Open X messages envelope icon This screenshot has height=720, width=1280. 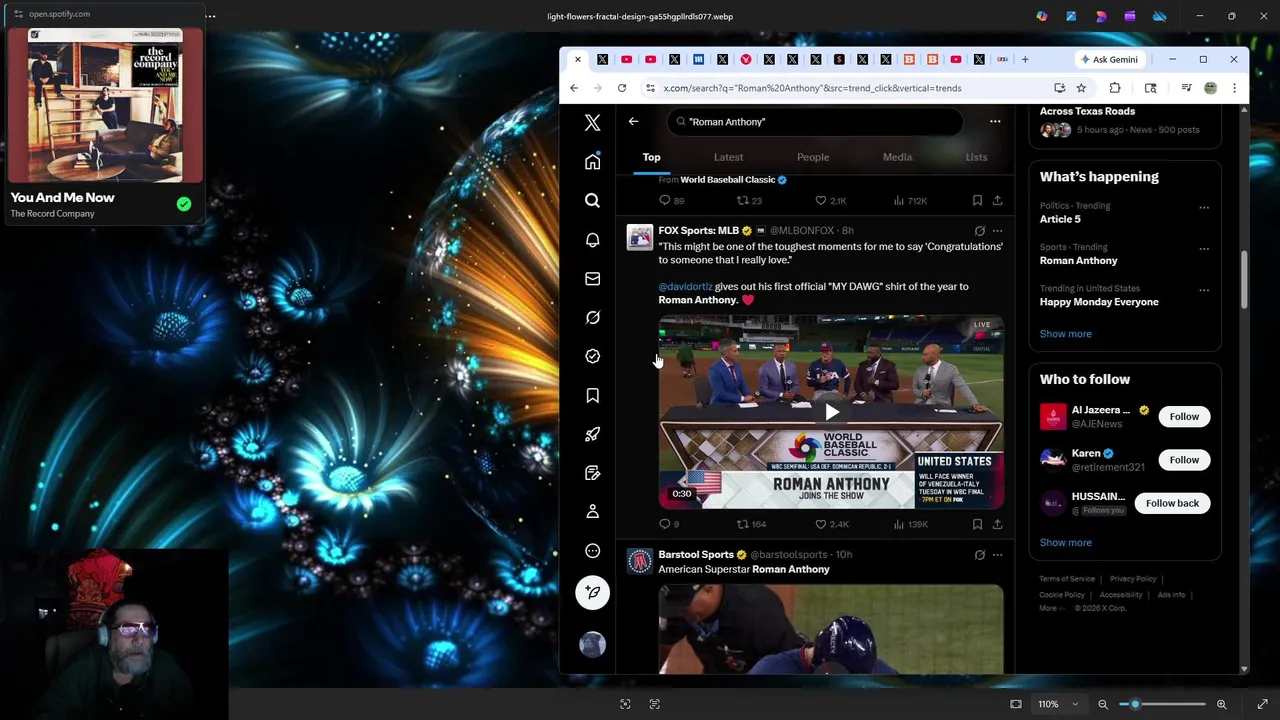point(592,279)
